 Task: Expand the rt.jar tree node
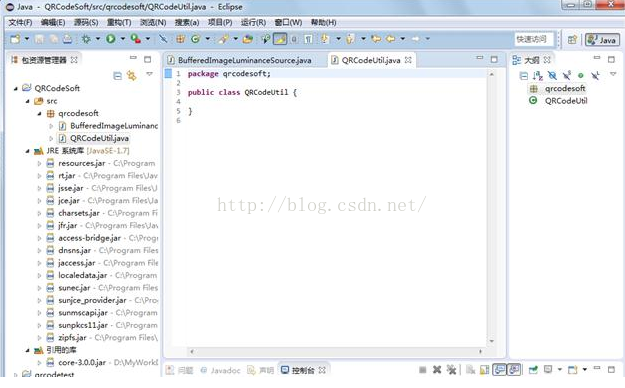tap(39, 176)
